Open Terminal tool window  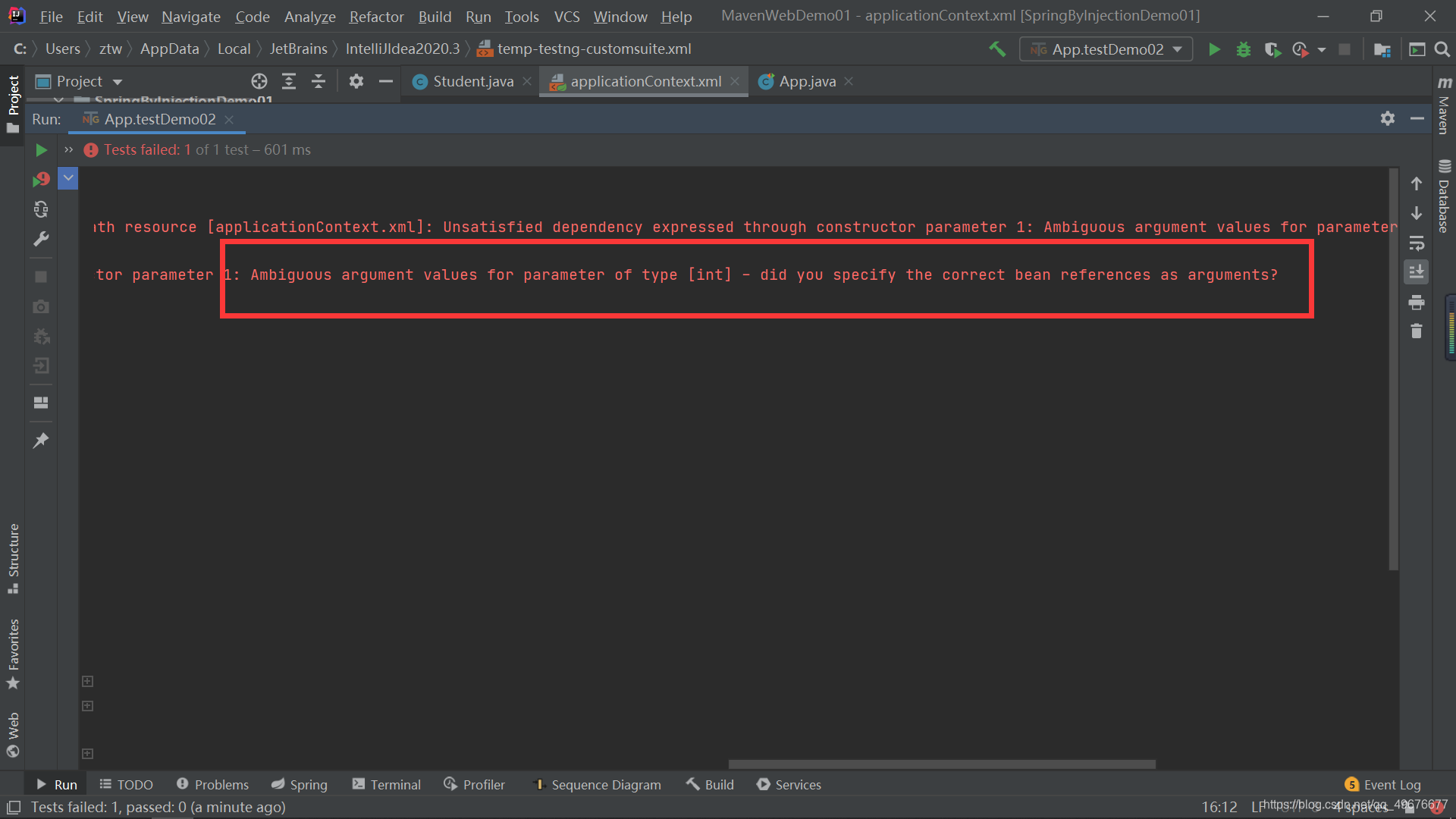pos(386,785)
